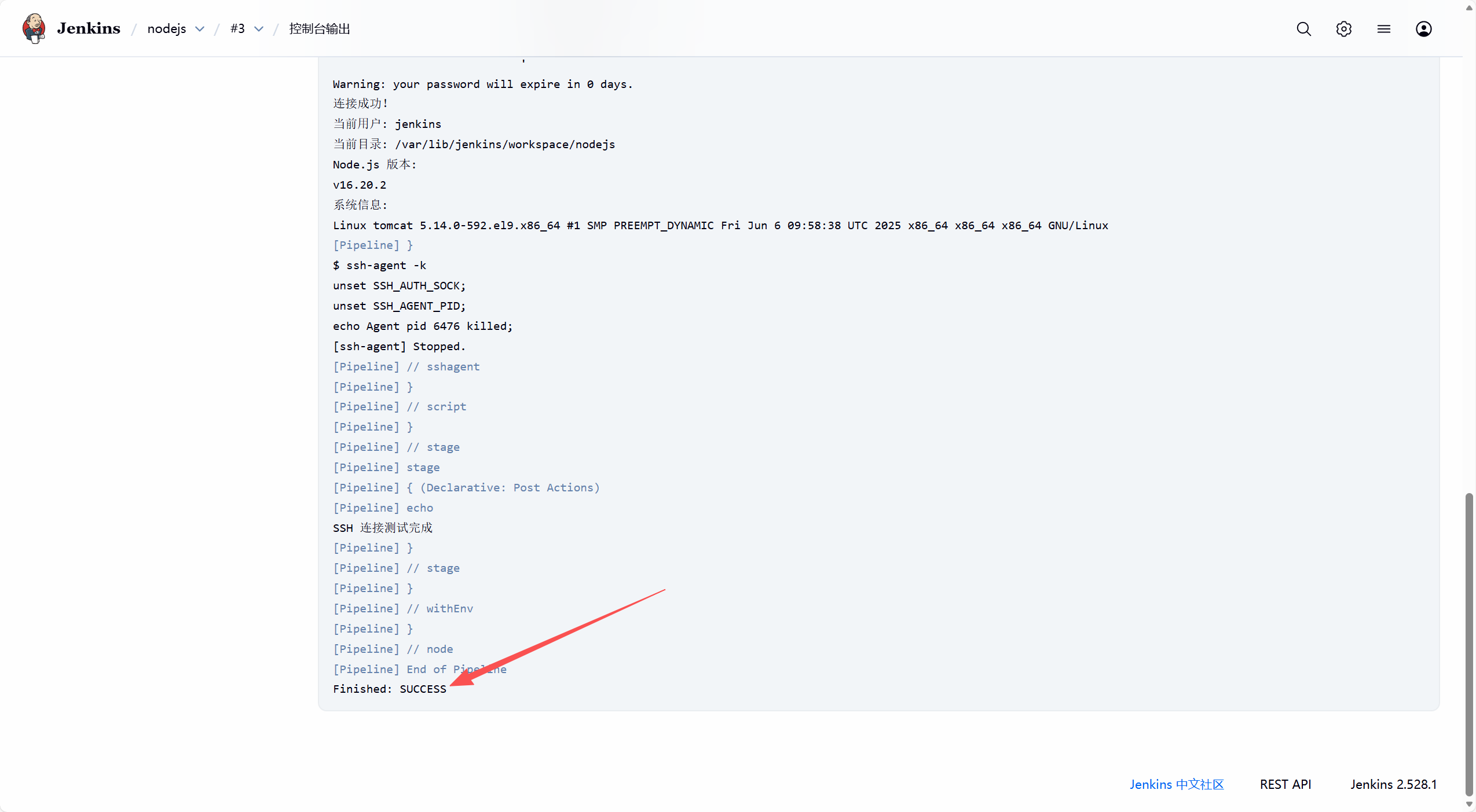This screenshot has width=1476, height=812.
Task: Go to nodejs job breadcrumb
Action: (x=167, y=29)
